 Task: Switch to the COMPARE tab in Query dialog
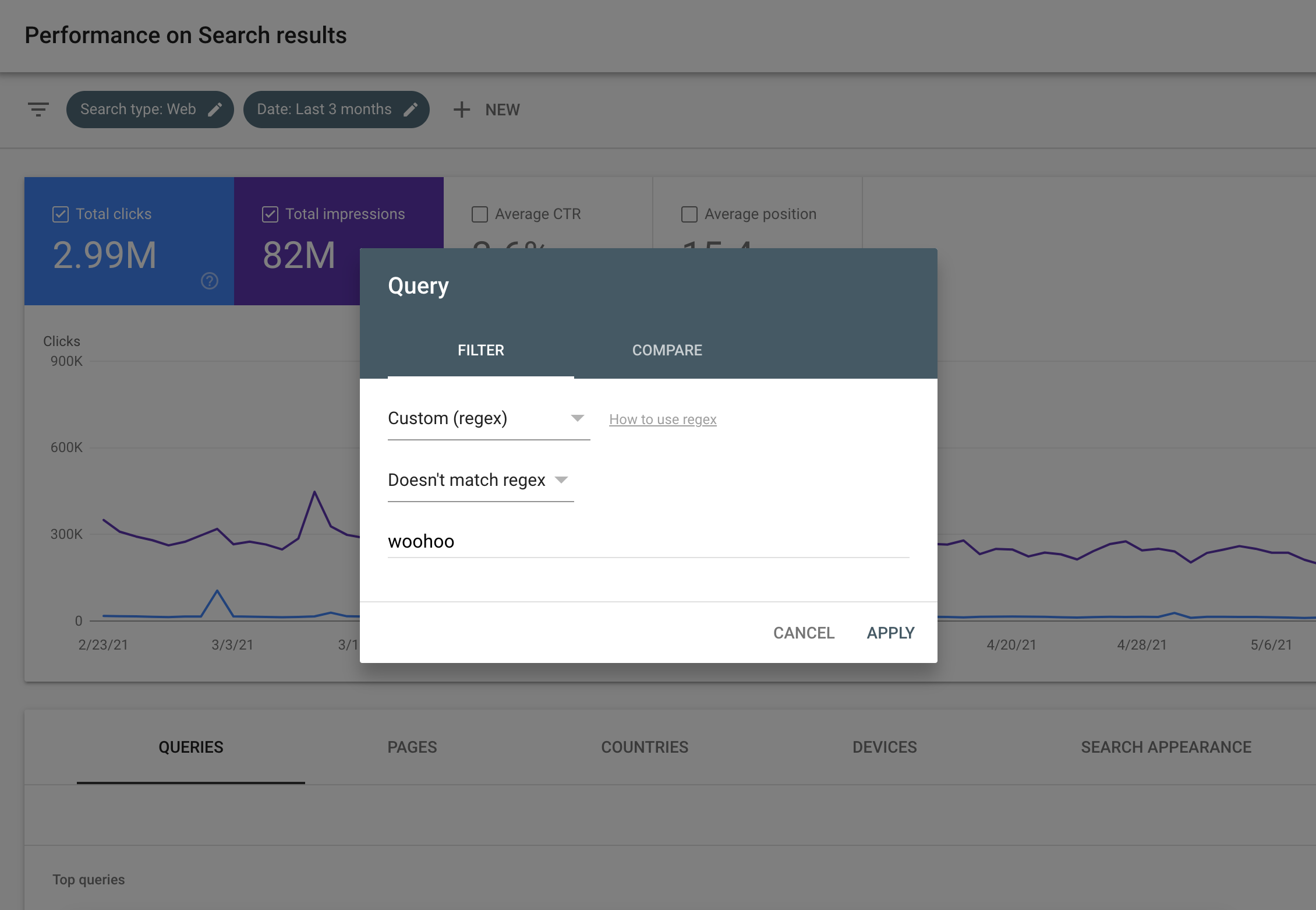(666, 350)
